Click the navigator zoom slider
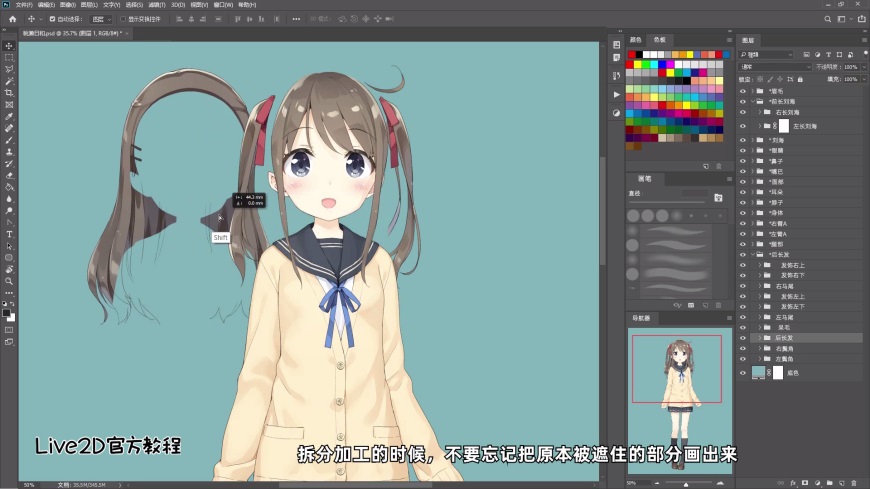The width and height of the screenshot is (870, 489). click(686, 483)
